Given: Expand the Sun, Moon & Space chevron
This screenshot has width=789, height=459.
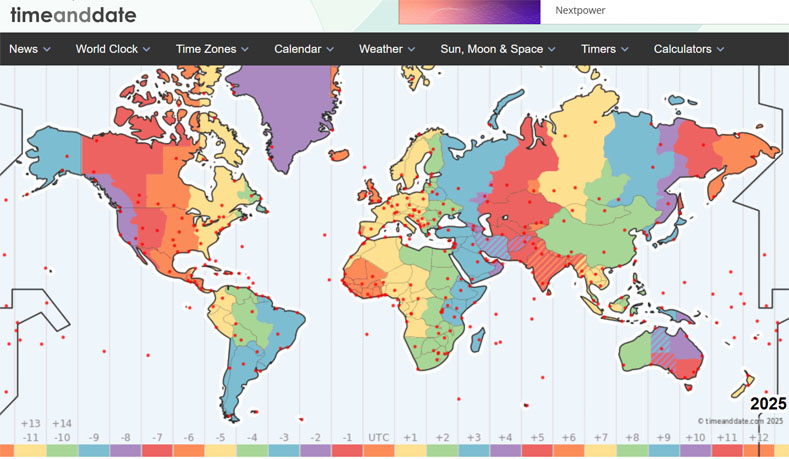Looking at the screenshot, I should [553, 49].
